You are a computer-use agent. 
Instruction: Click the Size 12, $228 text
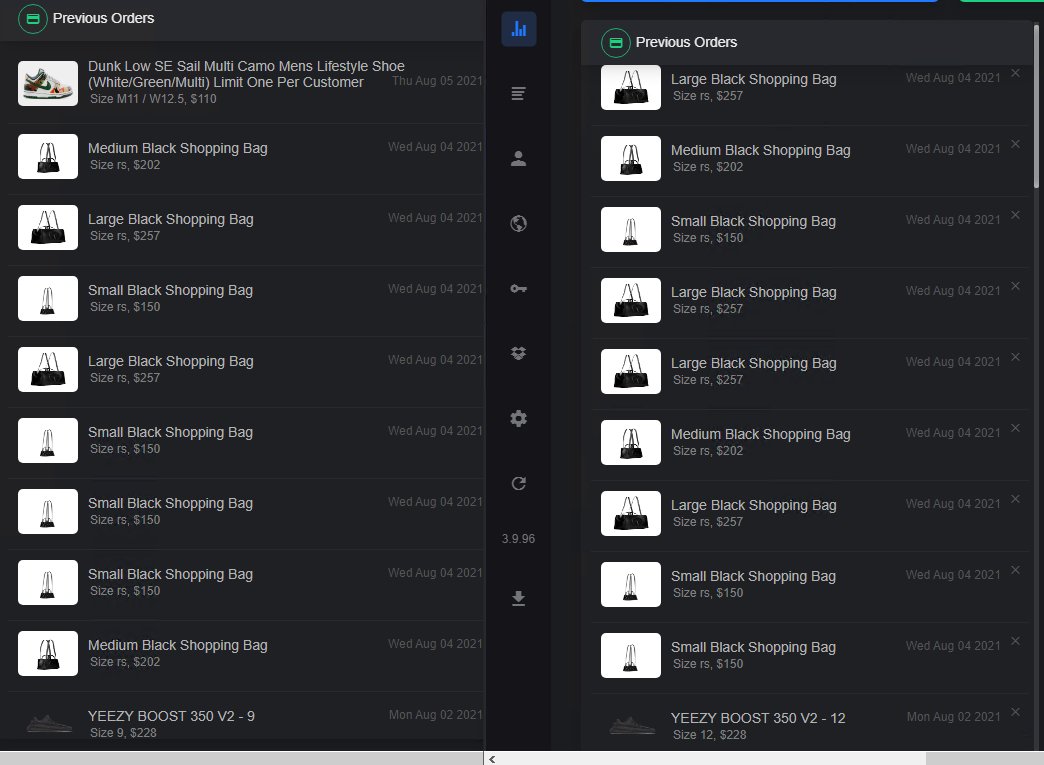tap(709, 734)
